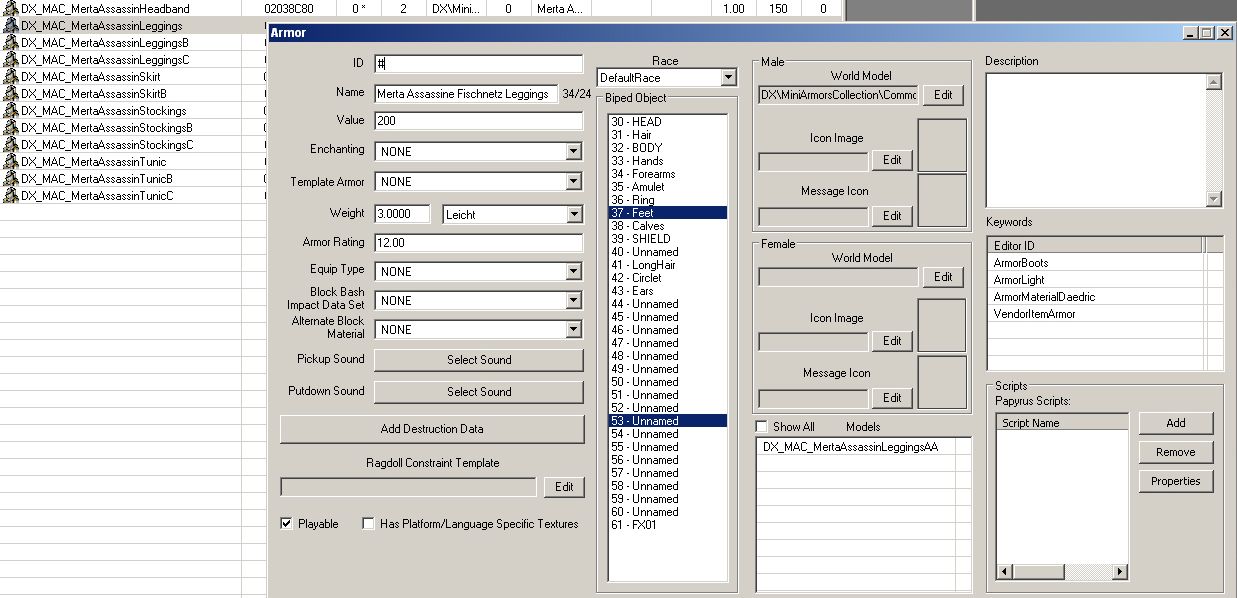This screenshot has width=1237, height=598.
Task: Toggle the Playable checkbox
Action: [287, 524]
